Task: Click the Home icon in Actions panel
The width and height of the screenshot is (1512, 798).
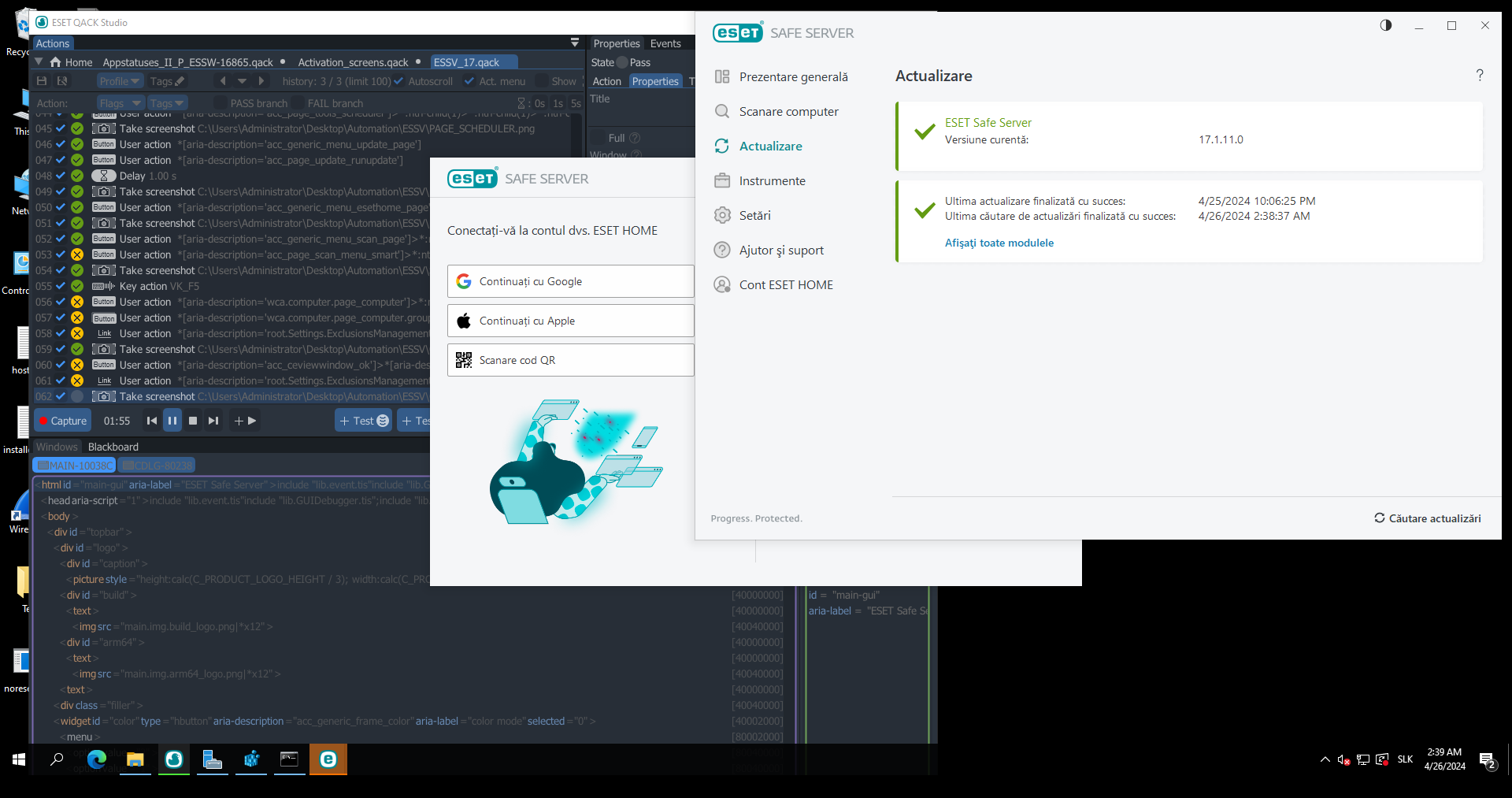Action: pos(56,62)
